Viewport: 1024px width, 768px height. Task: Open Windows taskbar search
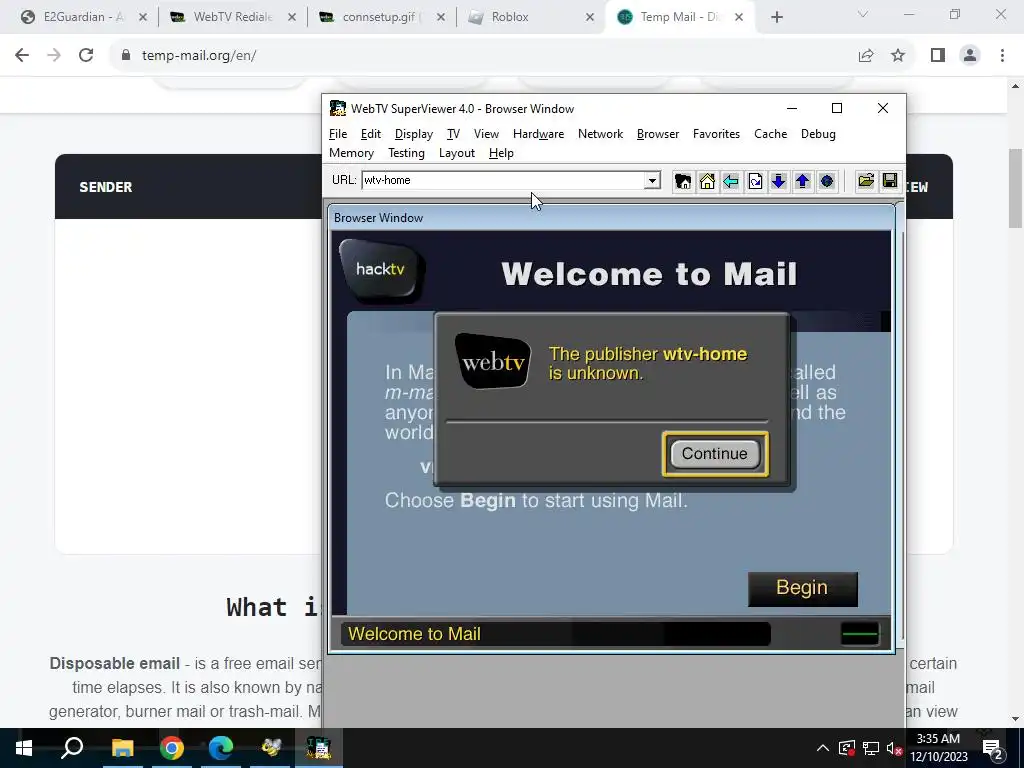tap(72, 748)
